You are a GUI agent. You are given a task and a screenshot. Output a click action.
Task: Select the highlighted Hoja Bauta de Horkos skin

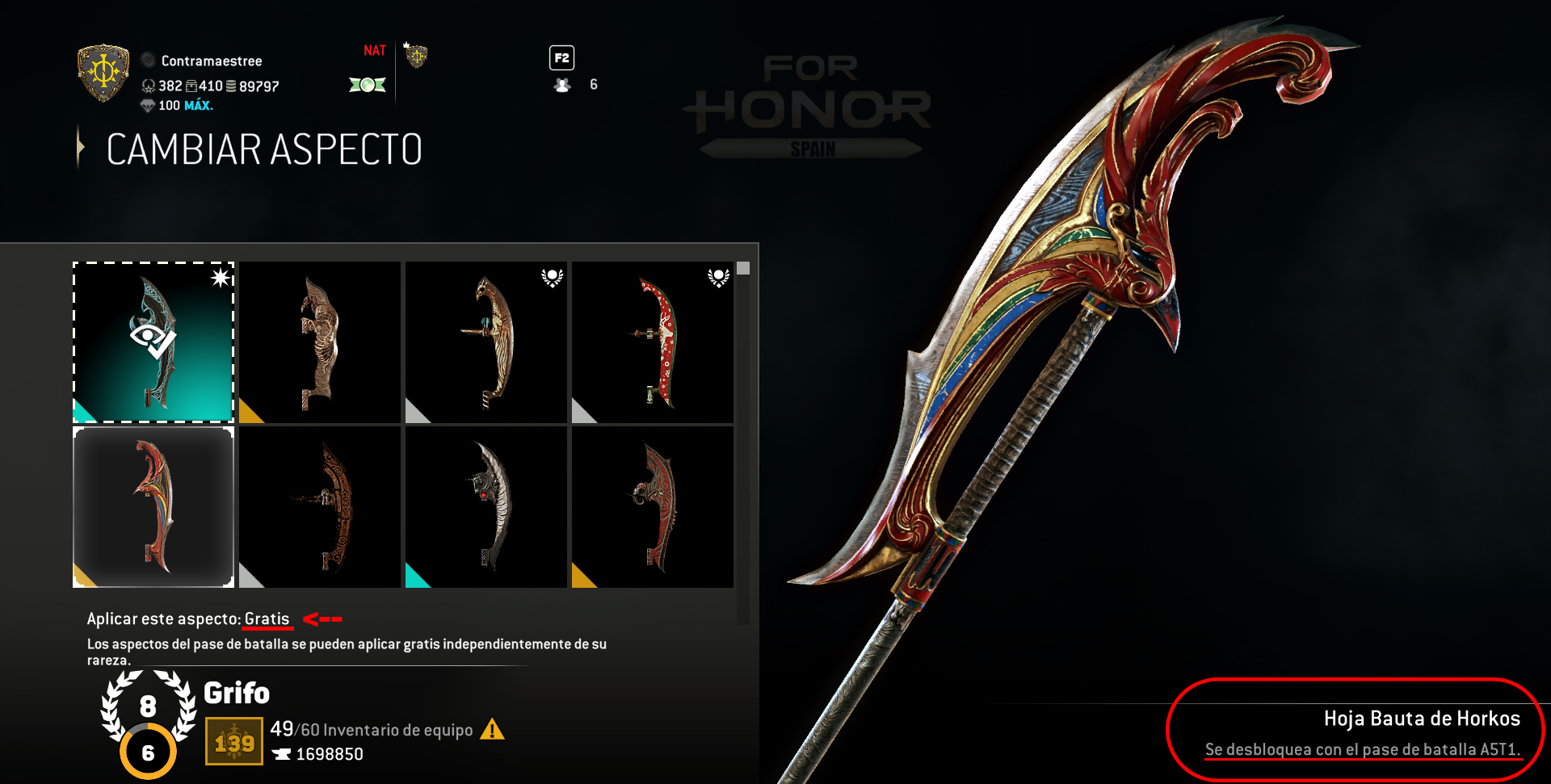point(153,507)
